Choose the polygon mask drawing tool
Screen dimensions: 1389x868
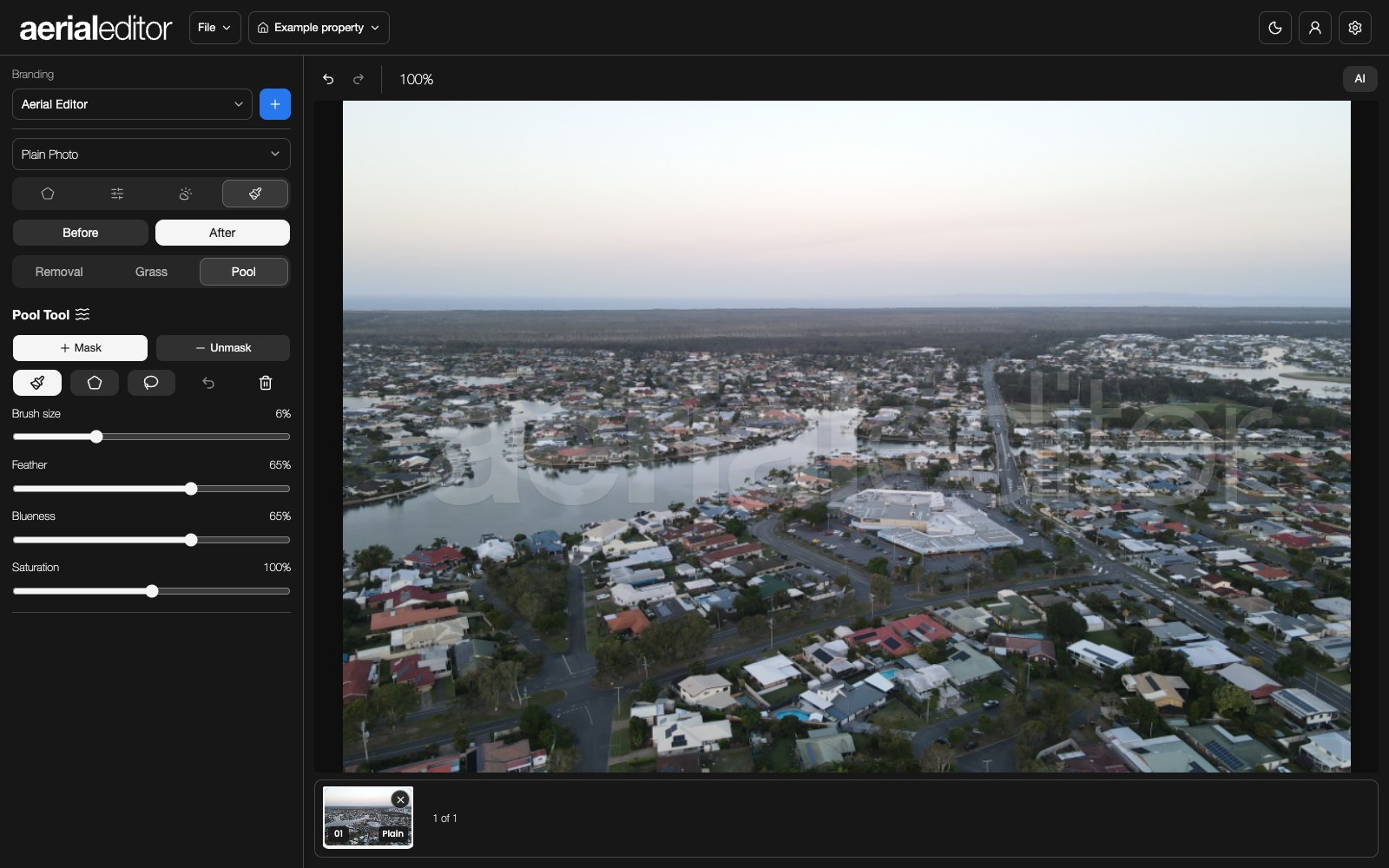(x=95, y=383)
